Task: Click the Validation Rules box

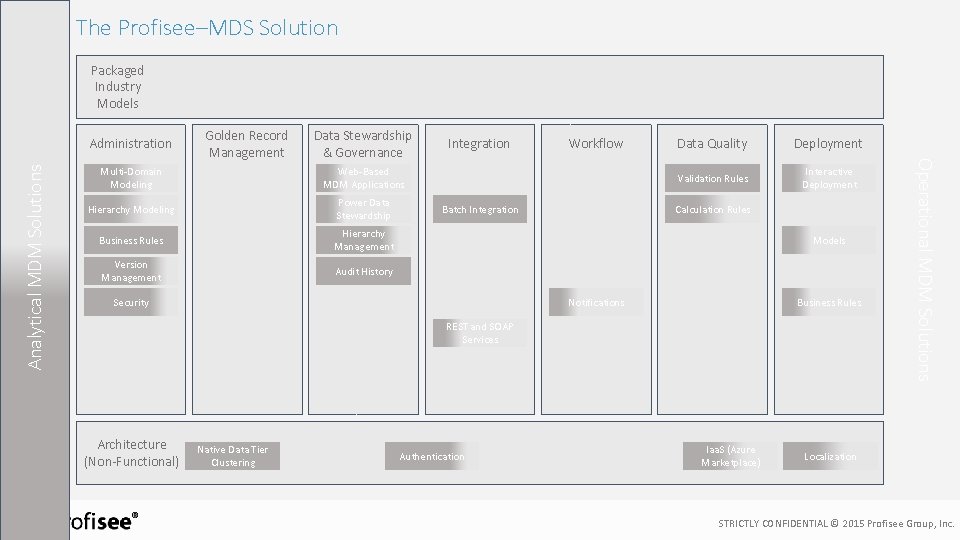Action: point(713,178)
